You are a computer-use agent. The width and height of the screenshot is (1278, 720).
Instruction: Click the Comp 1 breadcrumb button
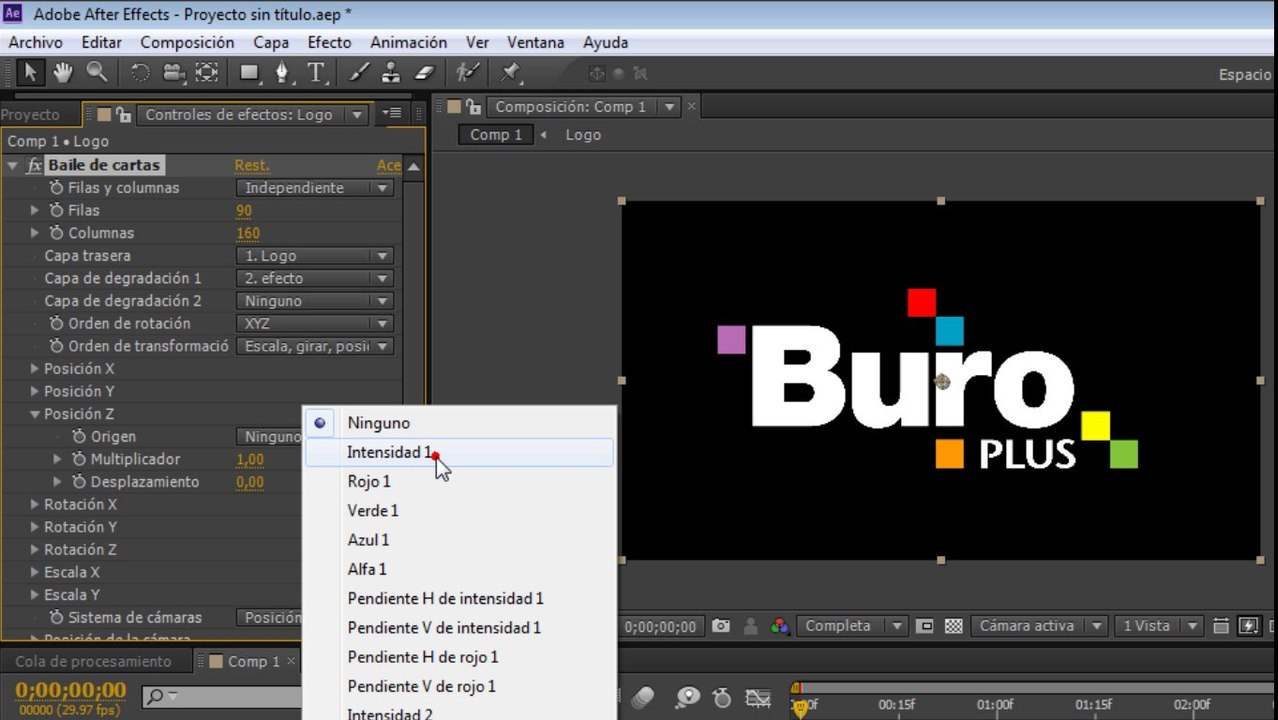coord(496,134)
